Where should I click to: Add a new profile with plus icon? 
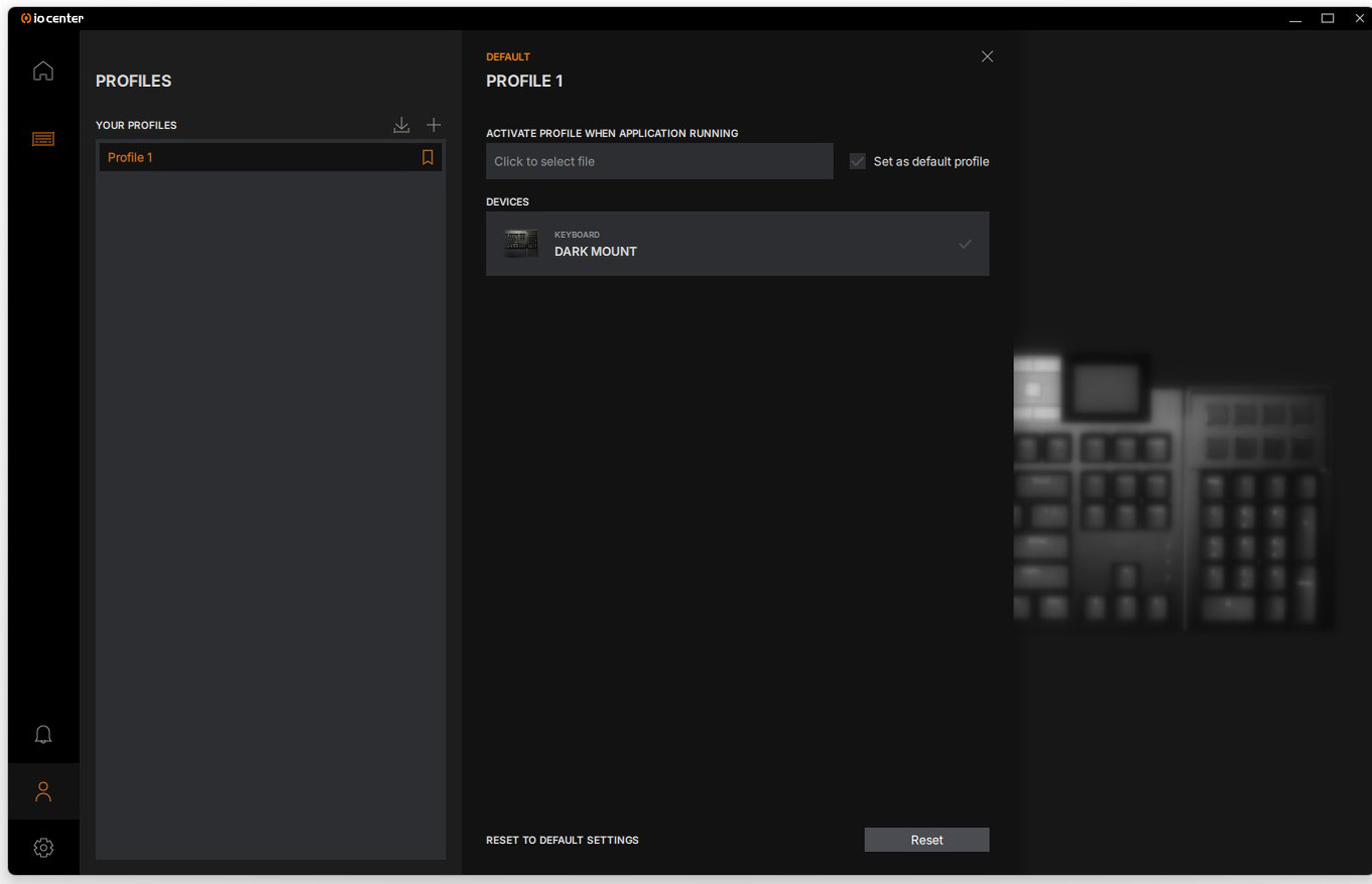[x=433, y=125]
